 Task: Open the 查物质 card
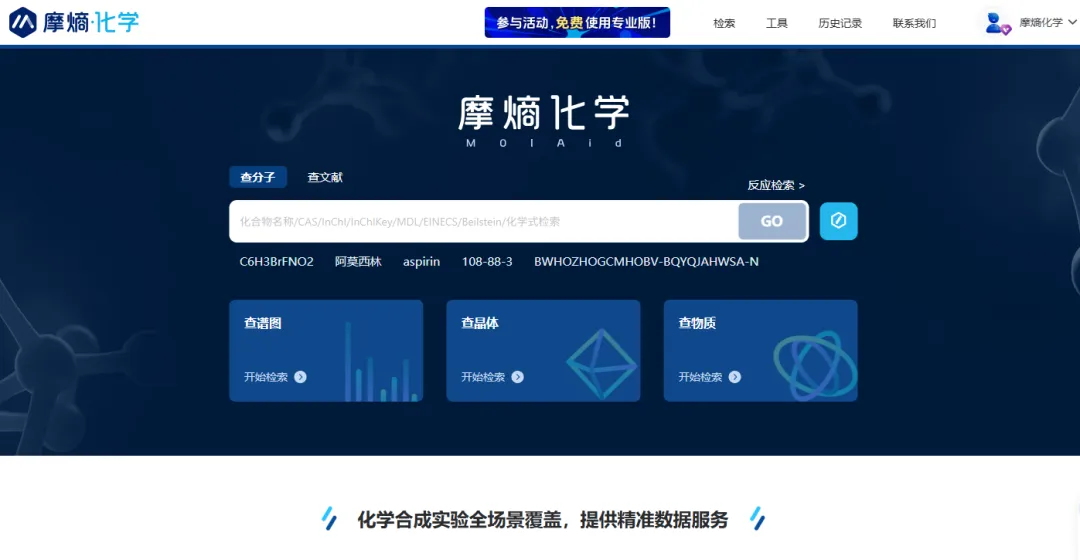pos(760,351)
